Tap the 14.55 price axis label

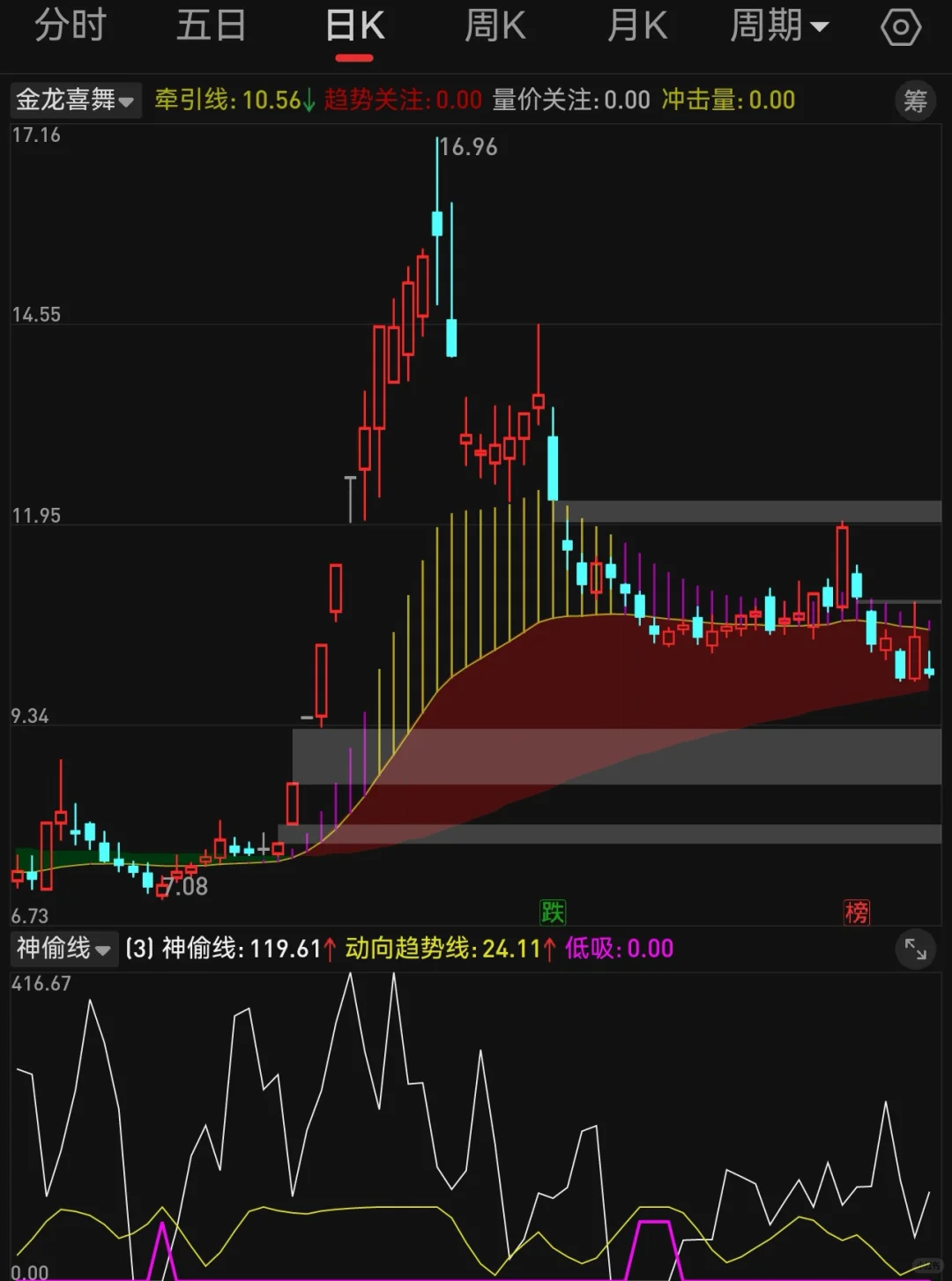point(36,315)
